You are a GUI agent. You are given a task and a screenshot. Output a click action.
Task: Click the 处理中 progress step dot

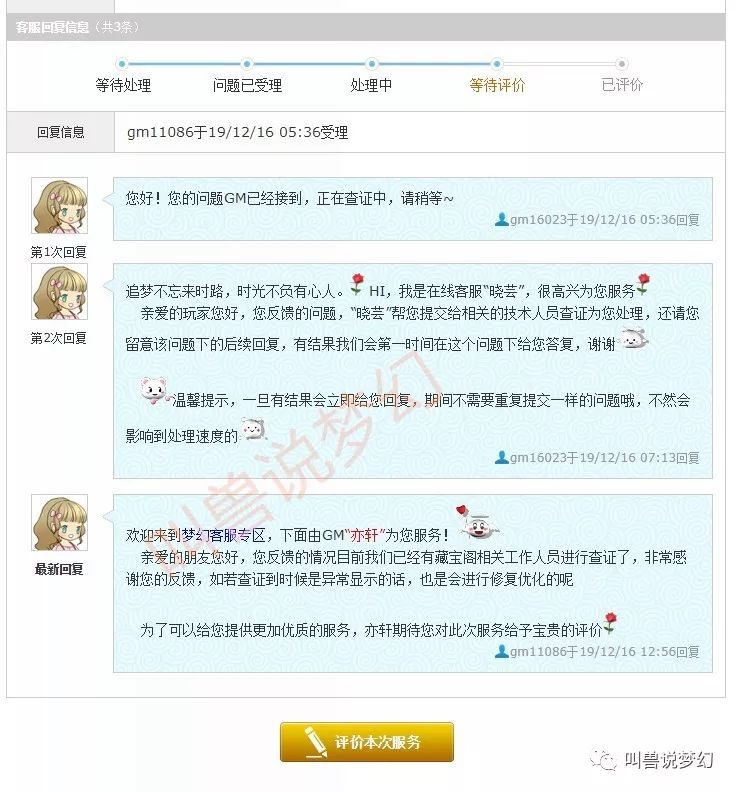tap(371, 64)
